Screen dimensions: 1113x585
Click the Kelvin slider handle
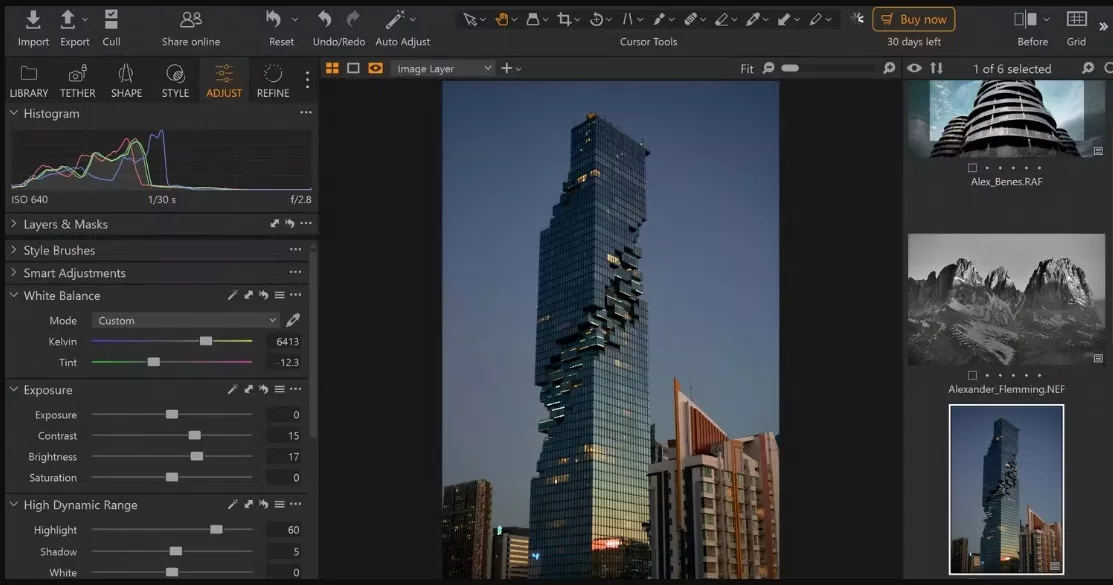[x=206, y=342]
